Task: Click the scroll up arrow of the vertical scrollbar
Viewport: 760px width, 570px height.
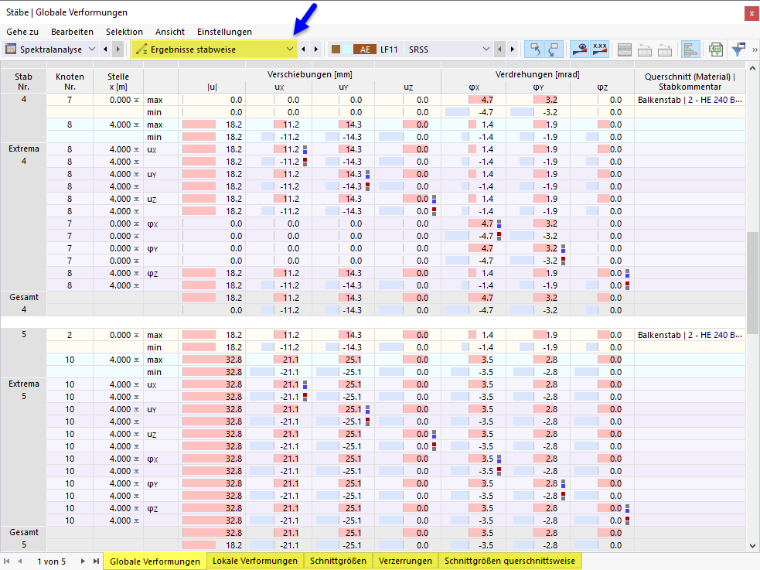Action: point(752,68)
